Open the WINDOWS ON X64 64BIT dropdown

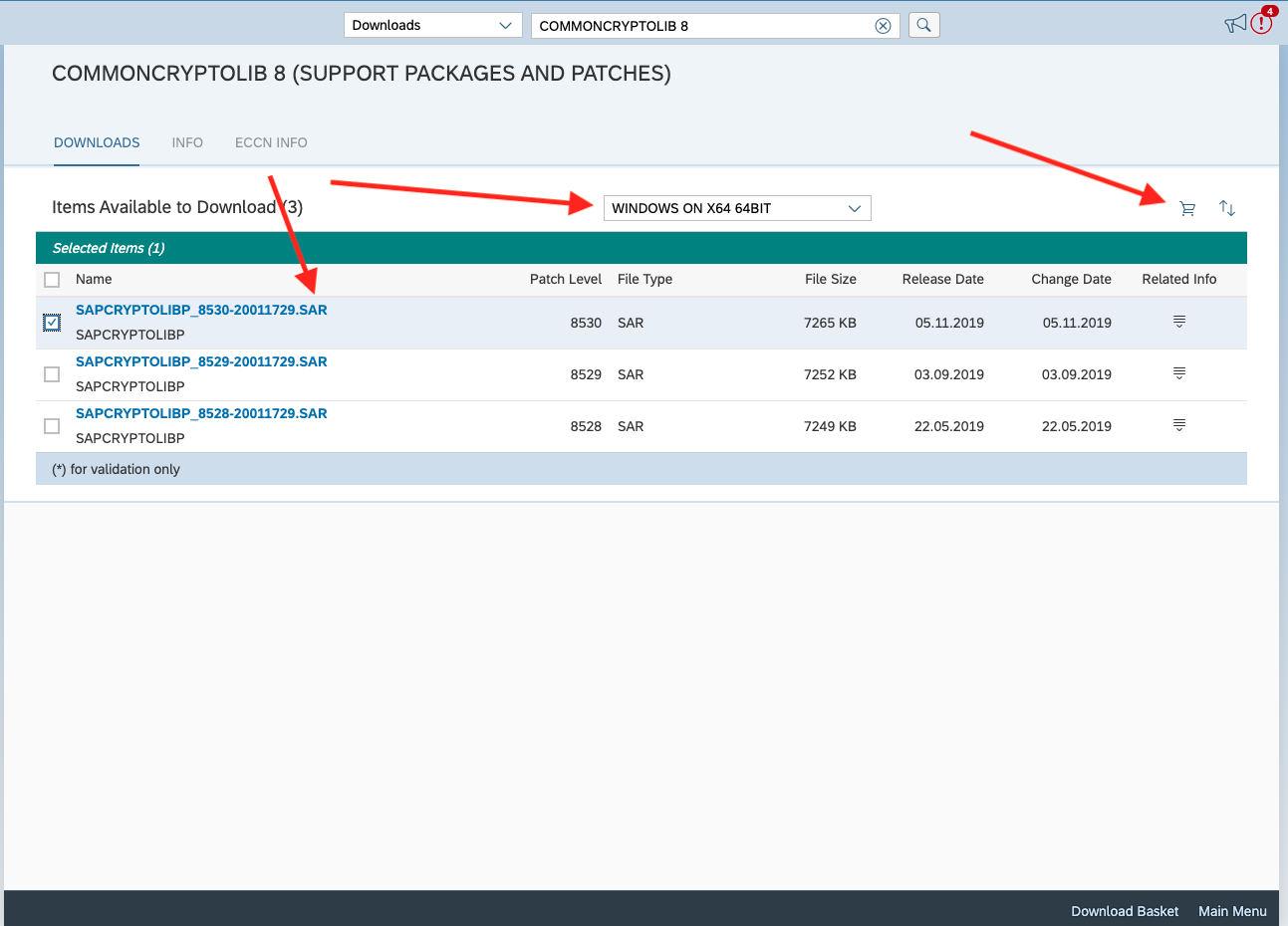coord(736,208)
